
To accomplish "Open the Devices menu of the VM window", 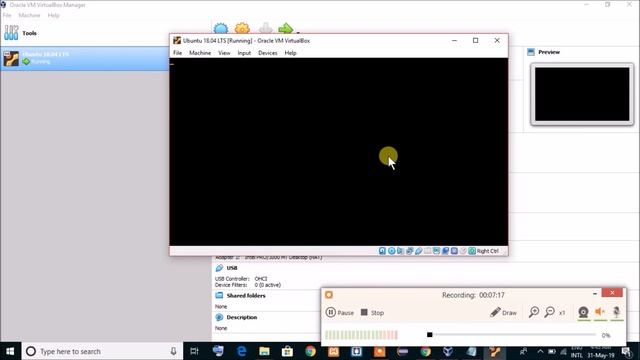I will (268, 53).
